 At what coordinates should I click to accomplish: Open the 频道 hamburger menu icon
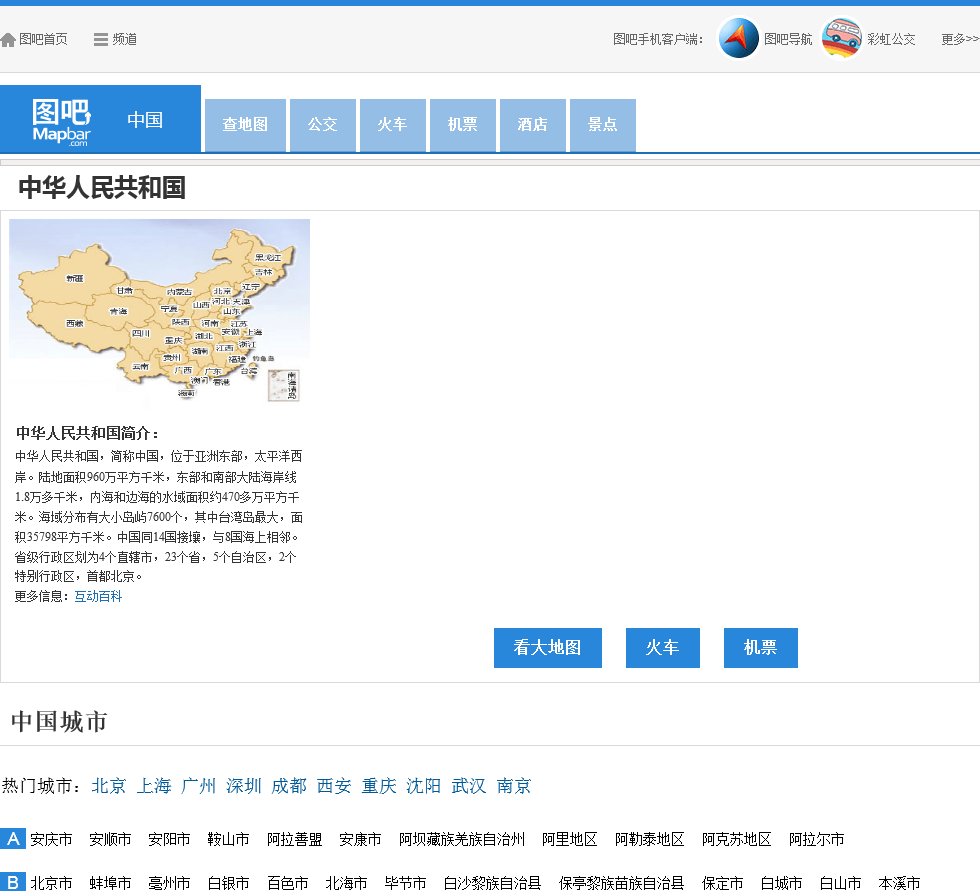pos(101,40)
